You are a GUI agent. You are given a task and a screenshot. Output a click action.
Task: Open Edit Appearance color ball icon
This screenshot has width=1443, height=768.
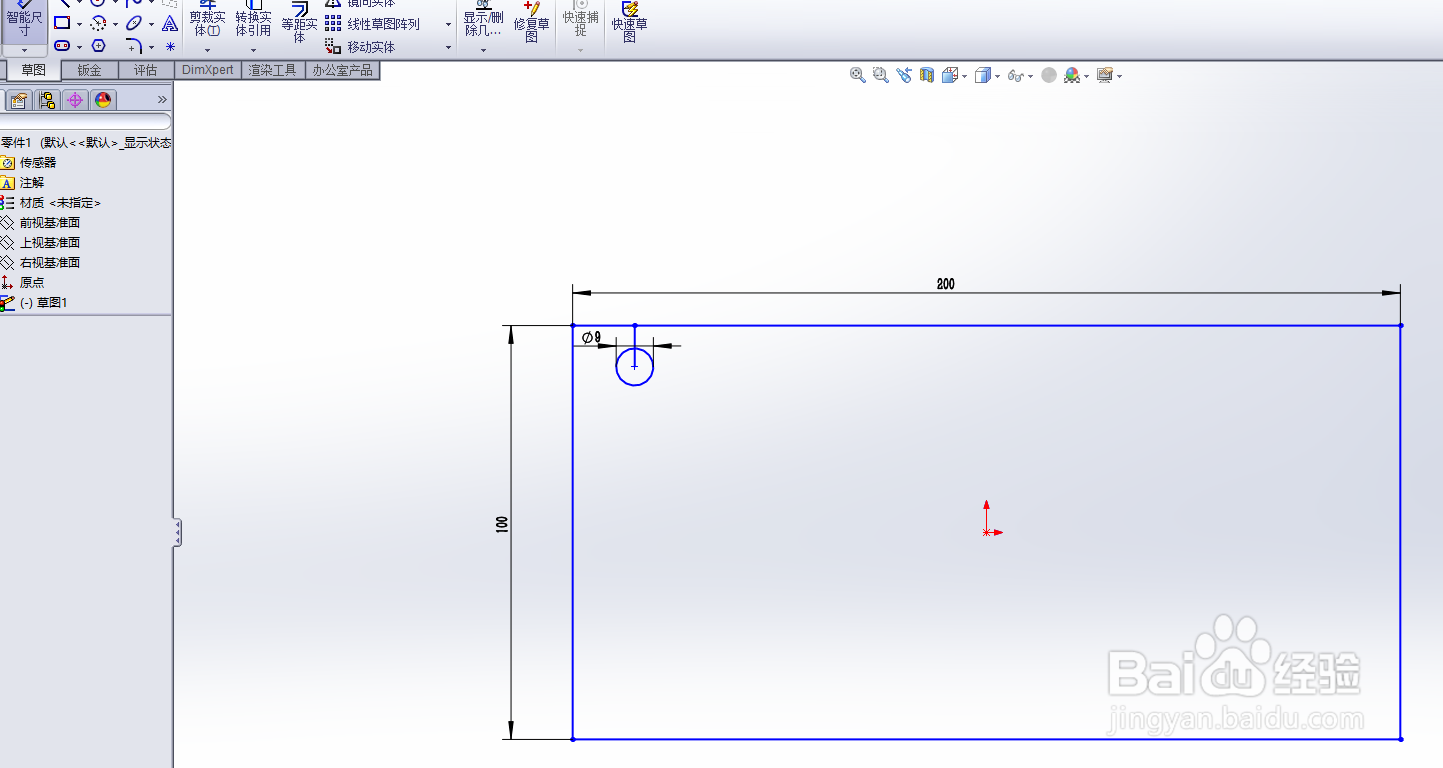[1072, 75]
